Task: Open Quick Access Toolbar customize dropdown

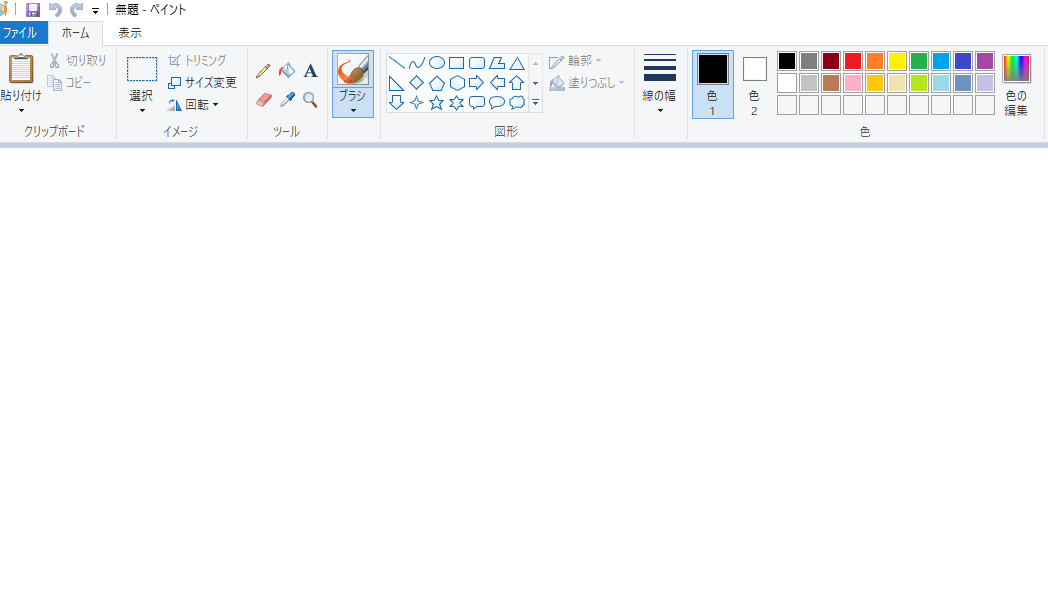Action: point(95,11)
